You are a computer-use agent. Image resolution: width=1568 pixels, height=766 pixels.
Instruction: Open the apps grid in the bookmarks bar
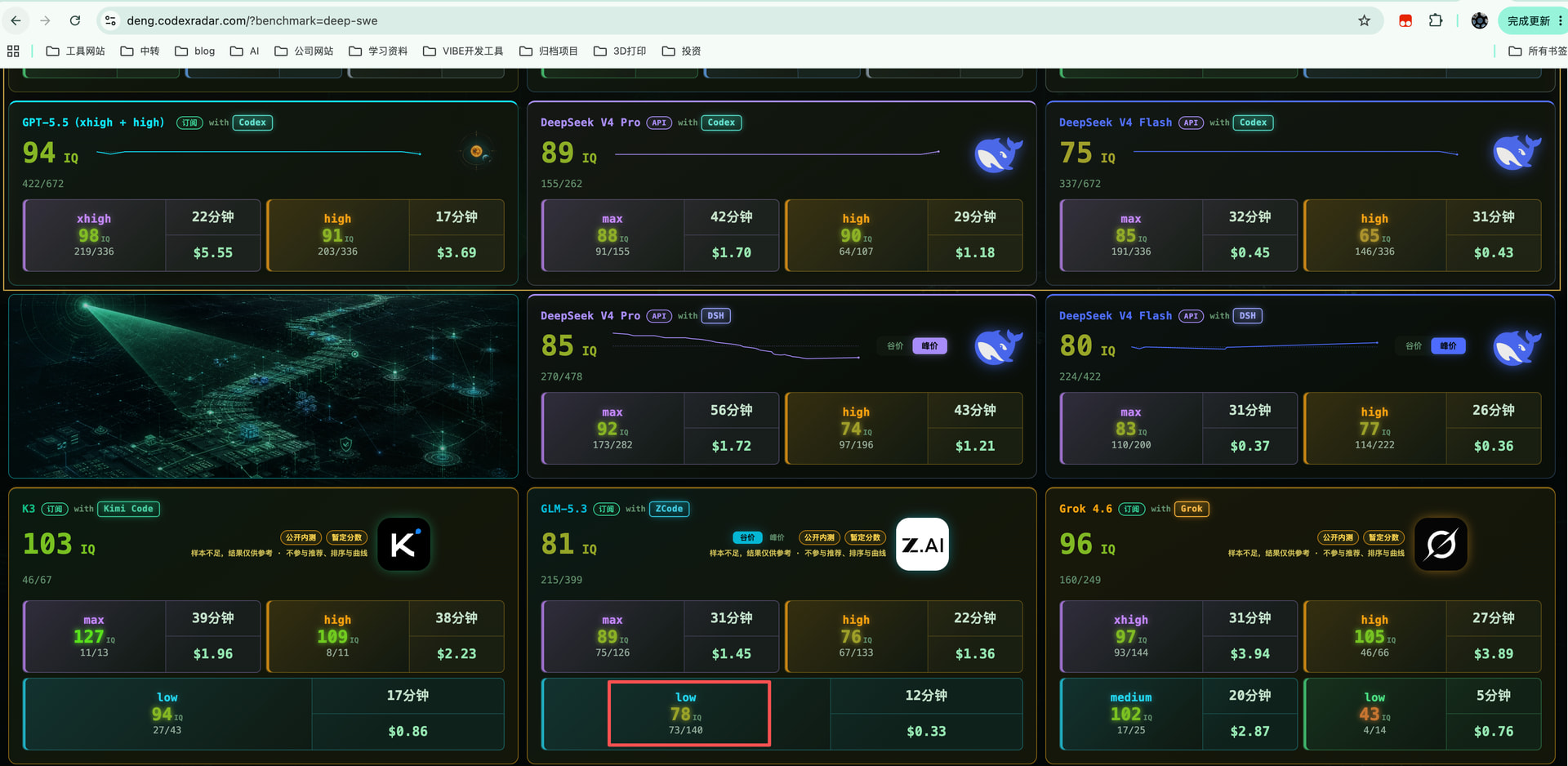(13, 51)
